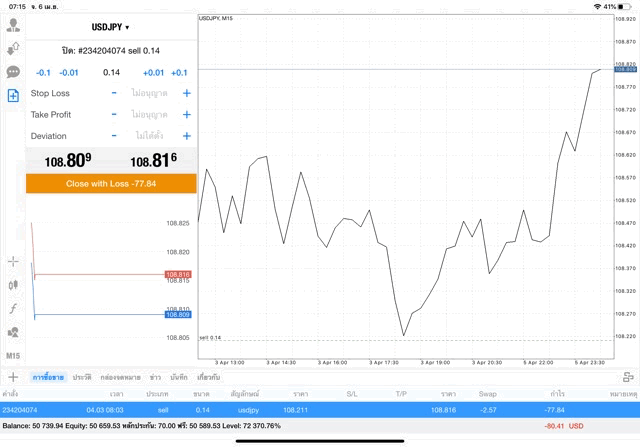Change the M15 timeframe
The width and height of the screenshot is (640, 447).
(x=13, y=356)
